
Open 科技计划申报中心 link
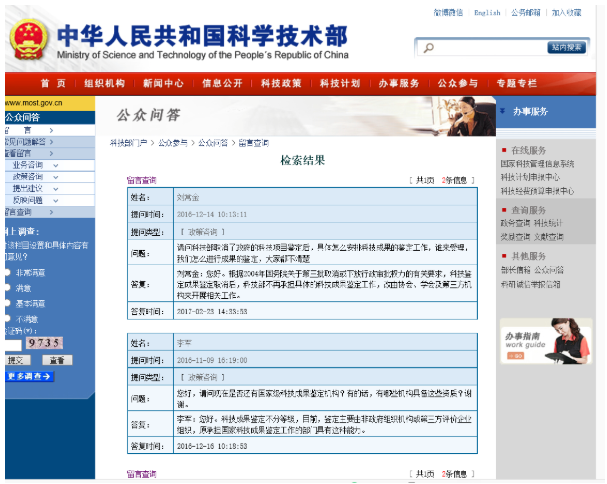coord(530,177)
